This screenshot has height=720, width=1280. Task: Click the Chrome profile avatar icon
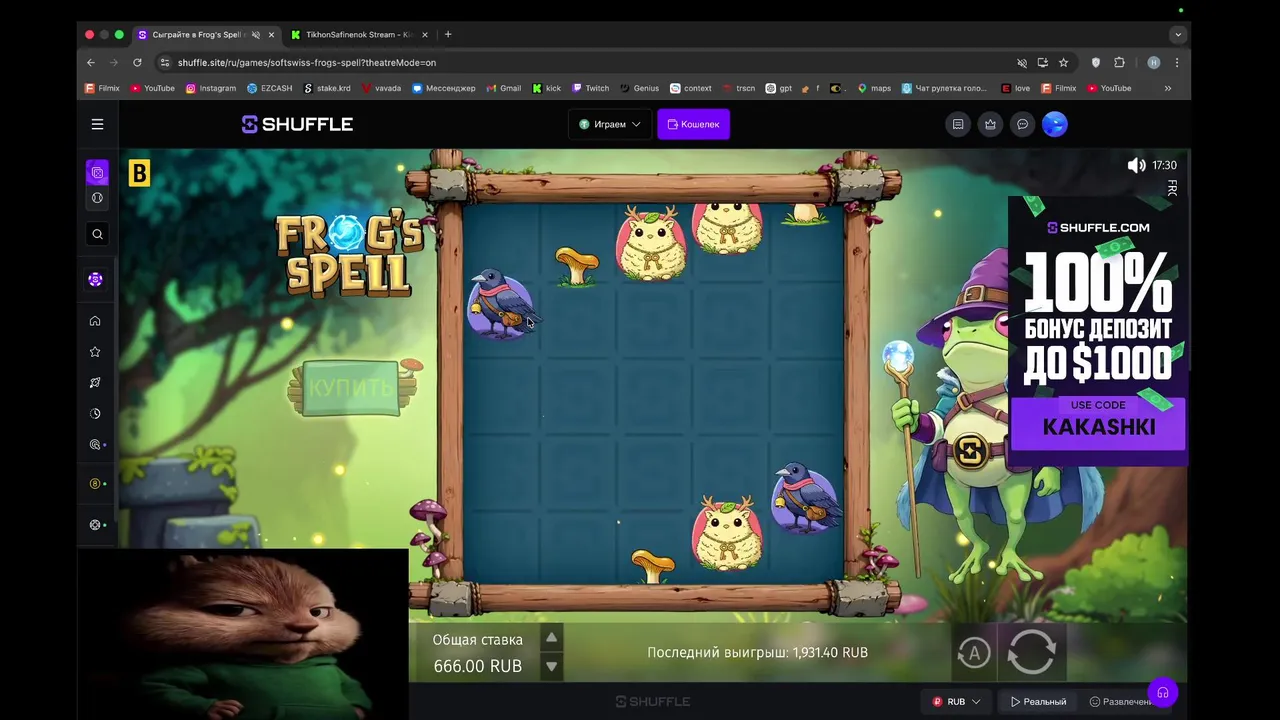[x=1153, y=62]
